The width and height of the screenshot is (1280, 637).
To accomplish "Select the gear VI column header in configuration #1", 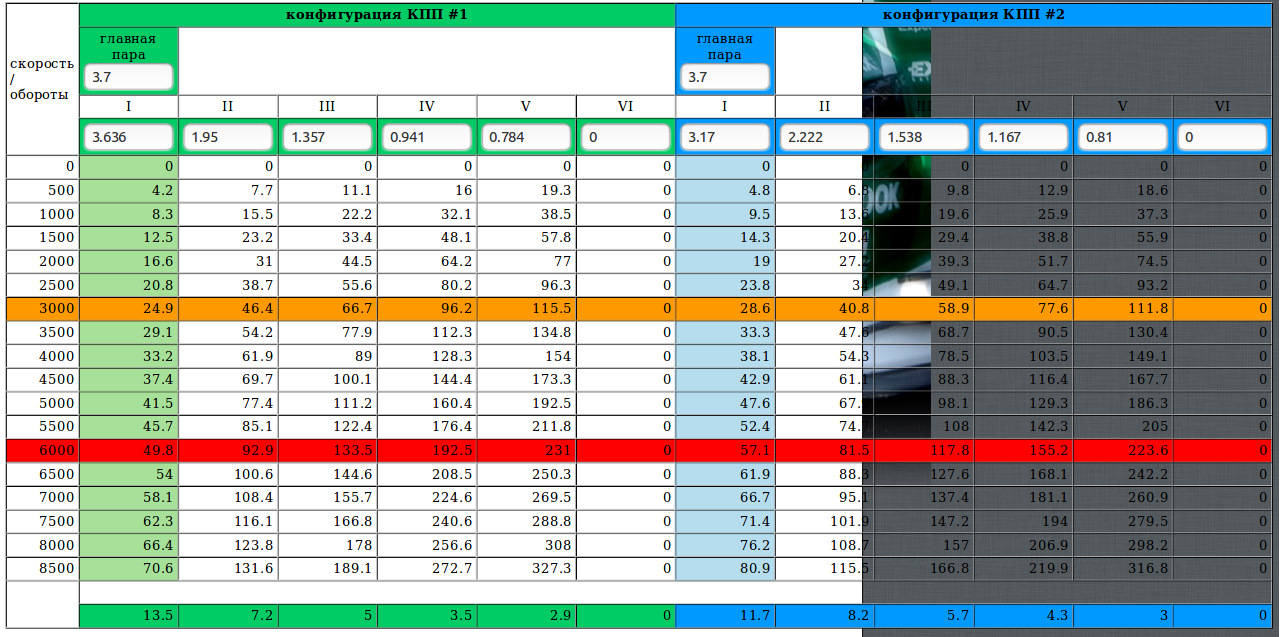I will point(626,106).
